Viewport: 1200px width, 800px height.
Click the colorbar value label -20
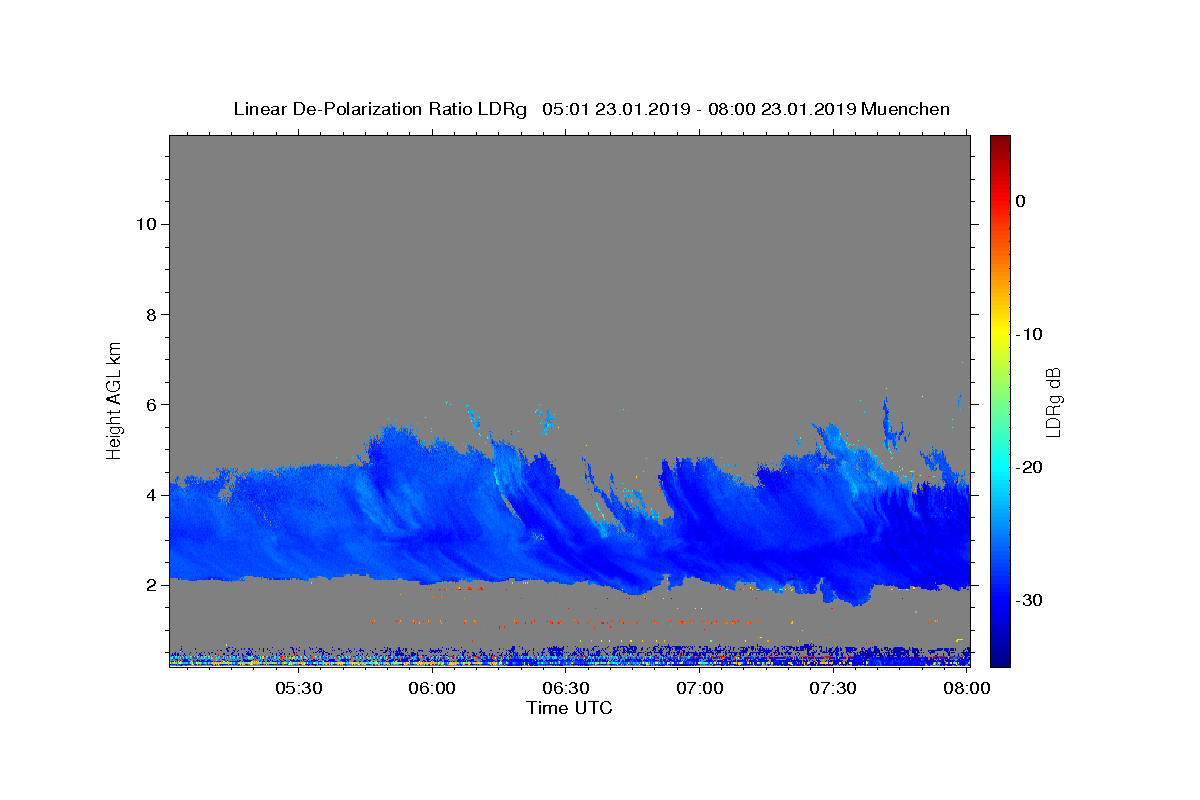pyautogui.click(x=1030, y=467)
